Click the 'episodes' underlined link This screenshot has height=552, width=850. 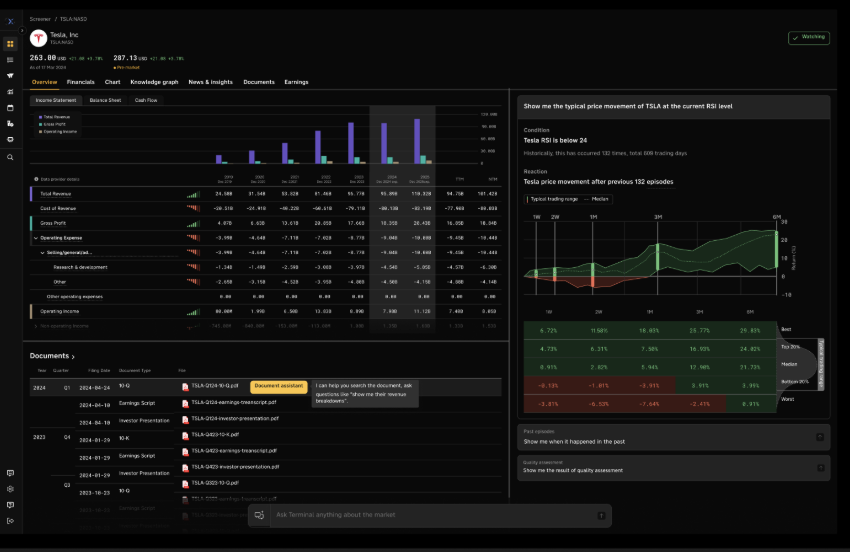[658, 182]
